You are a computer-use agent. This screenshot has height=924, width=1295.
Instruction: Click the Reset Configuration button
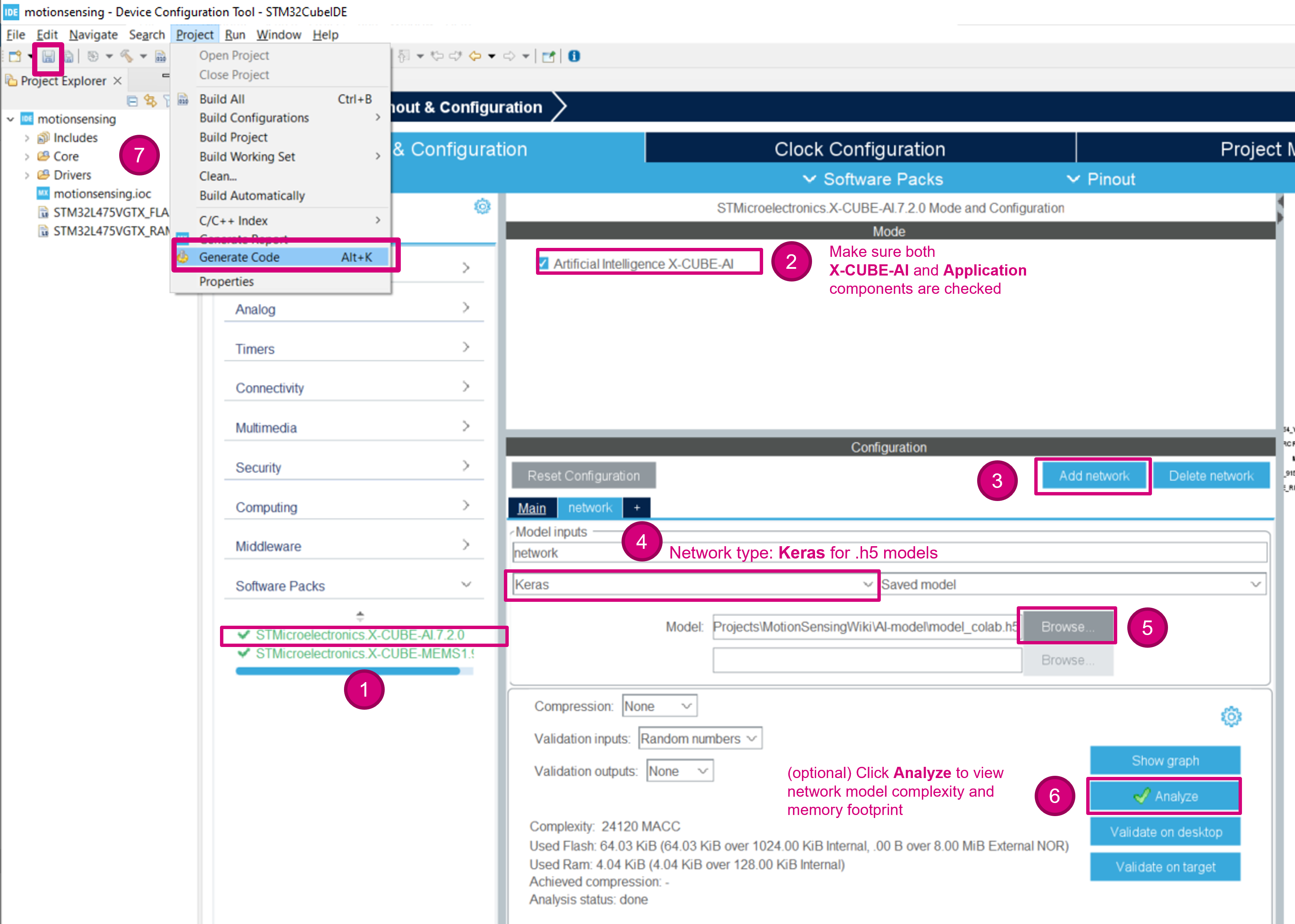(x=583, y=476)
